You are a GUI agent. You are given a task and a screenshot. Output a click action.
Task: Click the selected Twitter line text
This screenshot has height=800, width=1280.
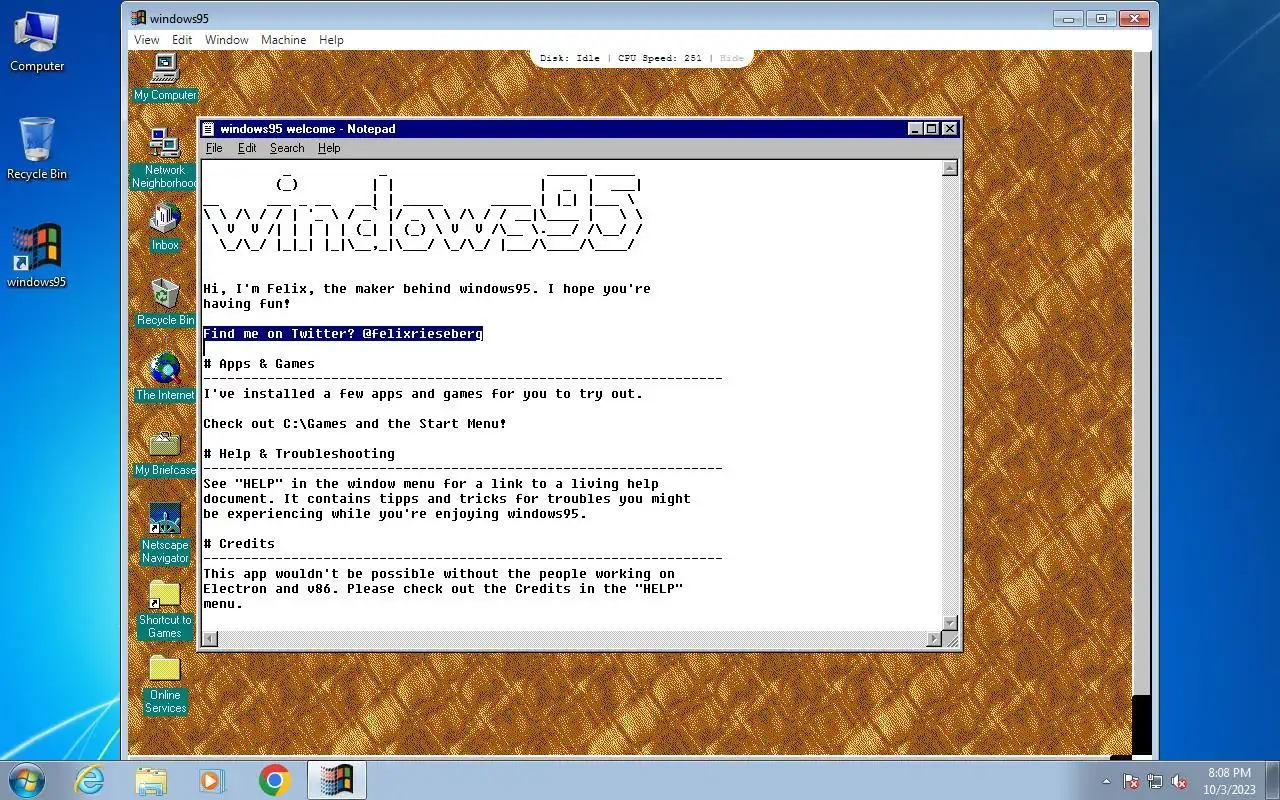click(x=343, y=334)
